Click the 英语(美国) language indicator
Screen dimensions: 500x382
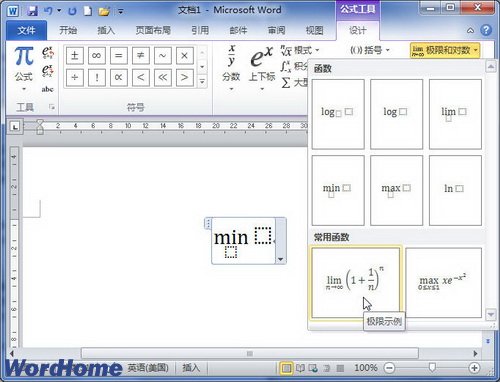(x=148, y=368)
